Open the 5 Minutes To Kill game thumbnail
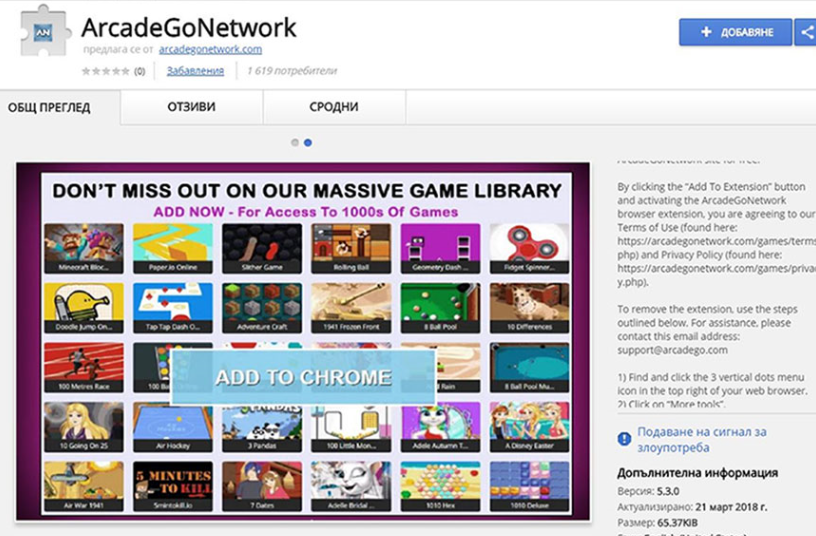This screenshot has width=816, height=536. pos(173,486)
